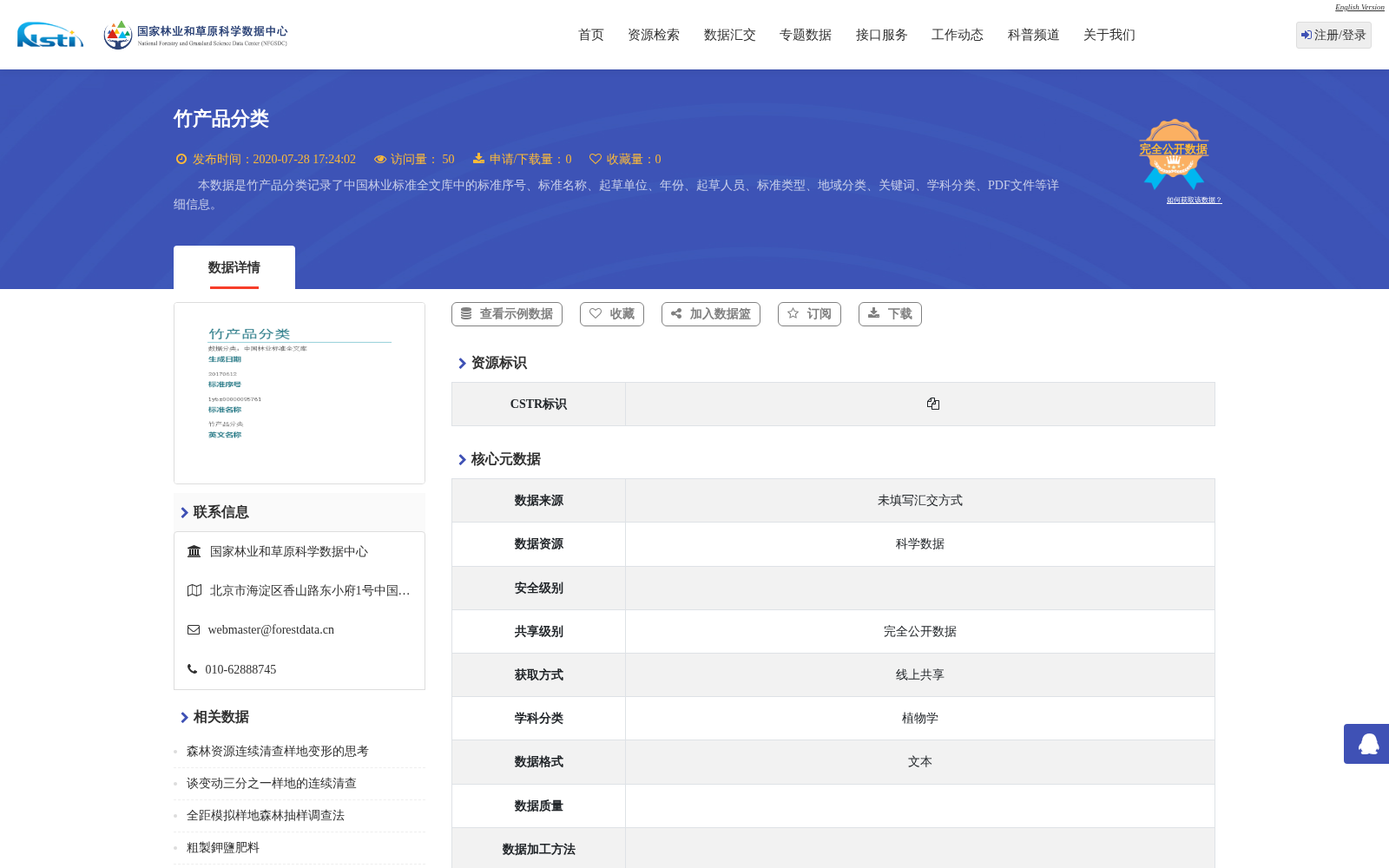Viewport: 1389px width, 868px height.
Task: Click the download icon beside 申请/下载量
Action: [478, 158]
